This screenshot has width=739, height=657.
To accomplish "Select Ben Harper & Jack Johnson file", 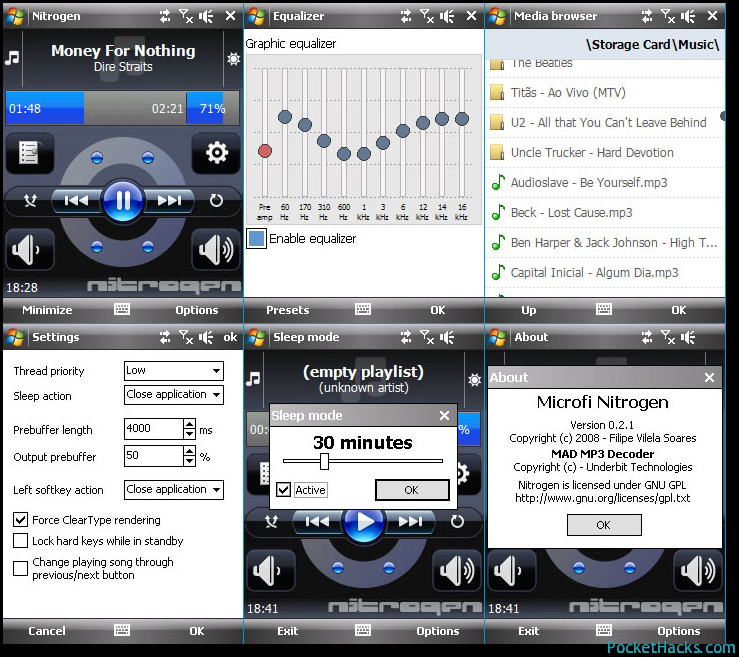I will coord(605,243).
